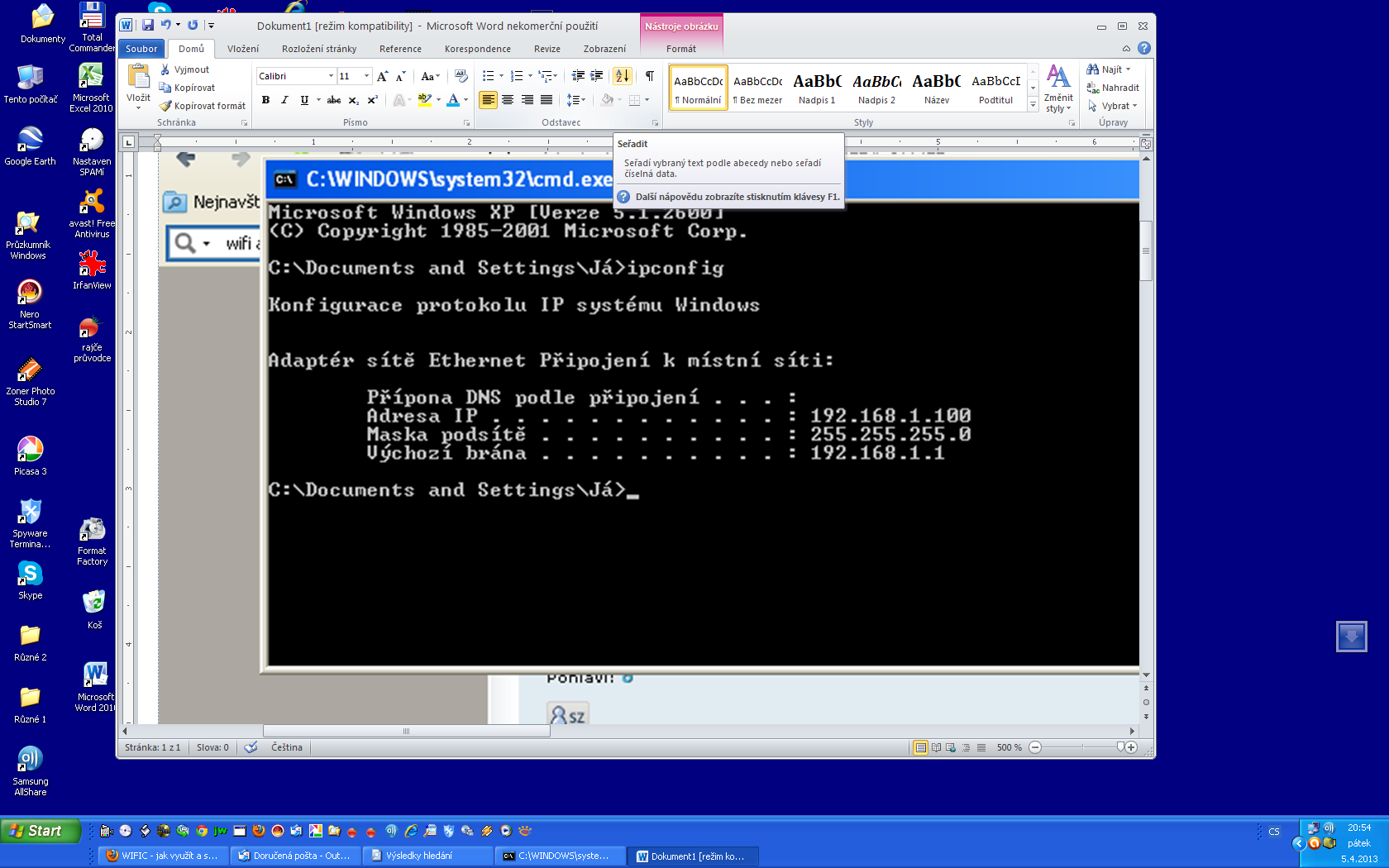The width and height of the screenshot is (1389, 868).
Task: Click the Čeština language indicator
Action: 287,747
